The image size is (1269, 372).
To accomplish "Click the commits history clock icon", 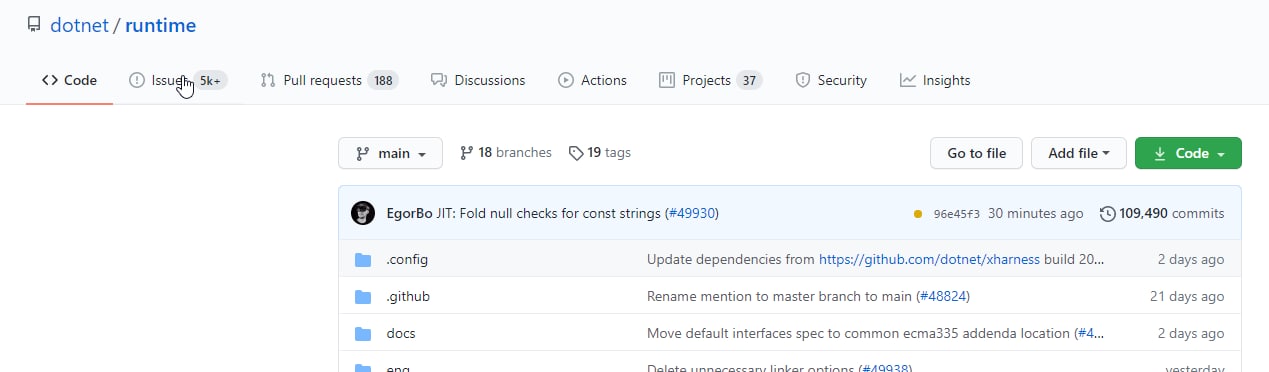I will tap(1107, 213).
